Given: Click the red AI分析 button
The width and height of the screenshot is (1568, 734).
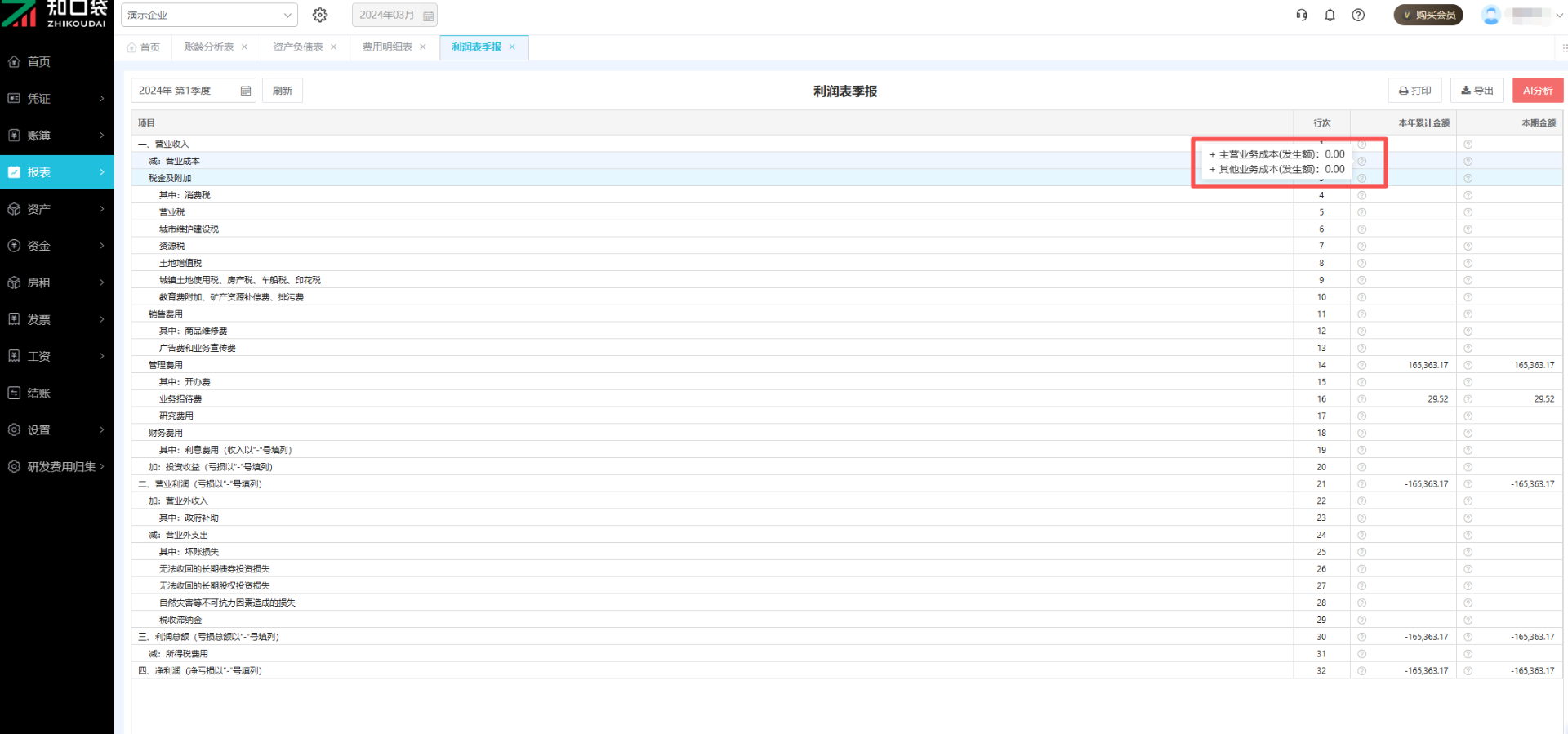Looking at the screenshot, I should pyautogui.click(x=1537, y=91).
